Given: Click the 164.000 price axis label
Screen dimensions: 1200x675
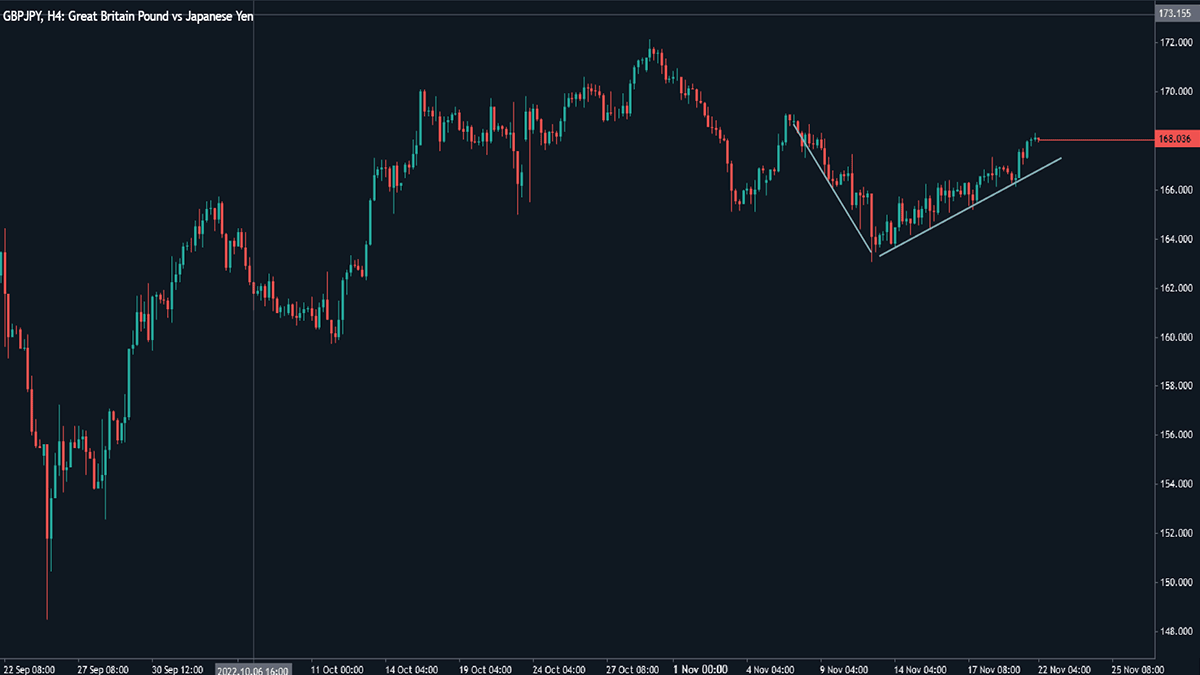Looking at the screenshot, I should (1175, 239).
